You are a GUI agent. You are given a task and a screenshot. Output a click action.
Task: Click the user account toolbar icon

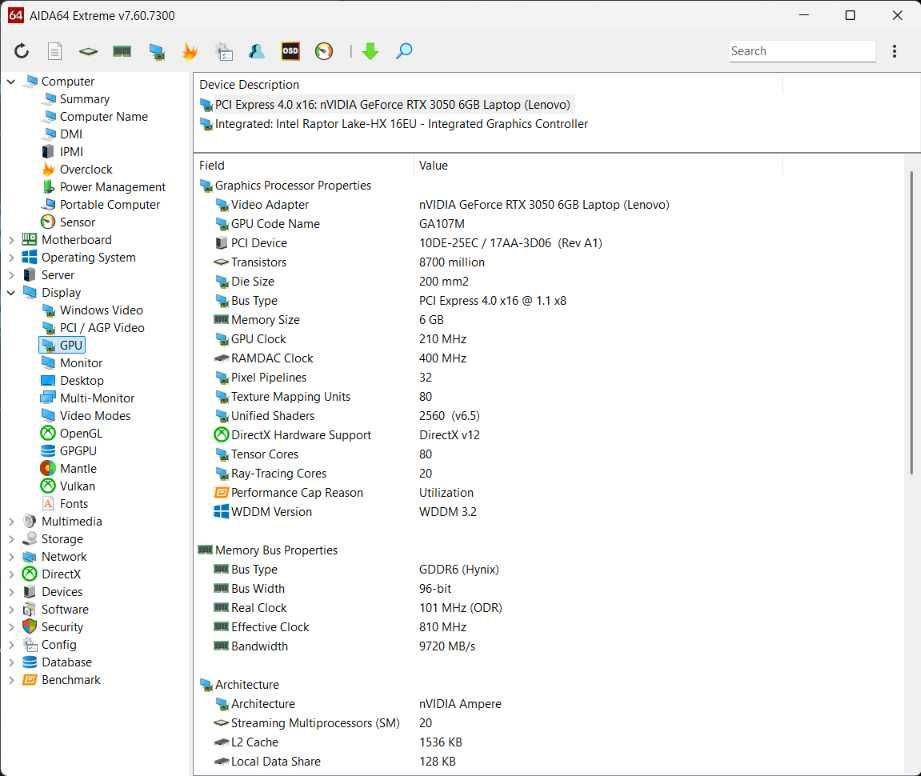click(257, 51)
